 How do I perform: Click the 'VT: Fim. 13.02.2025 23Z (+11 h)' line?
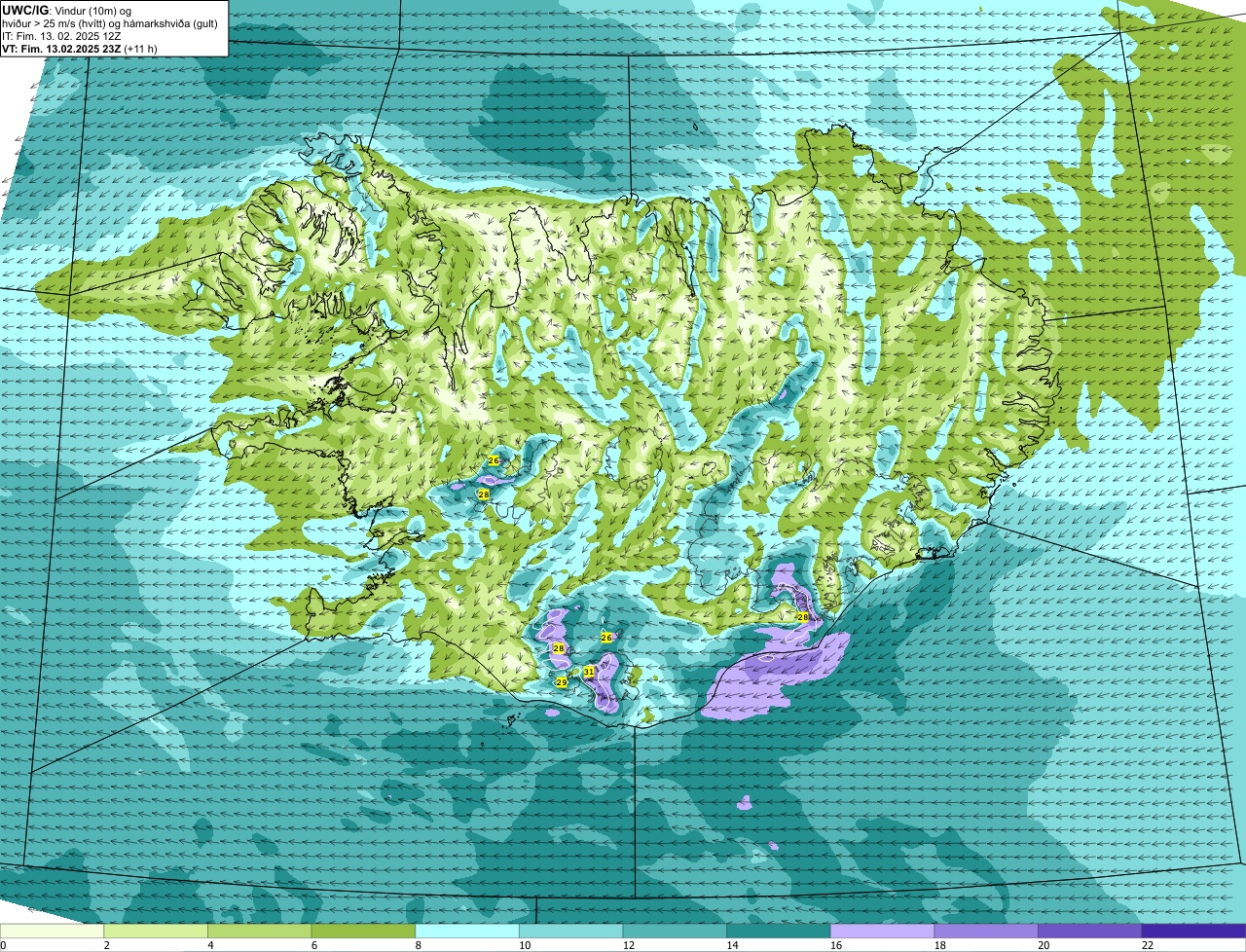pyautogui.click(x=80, y=49)
